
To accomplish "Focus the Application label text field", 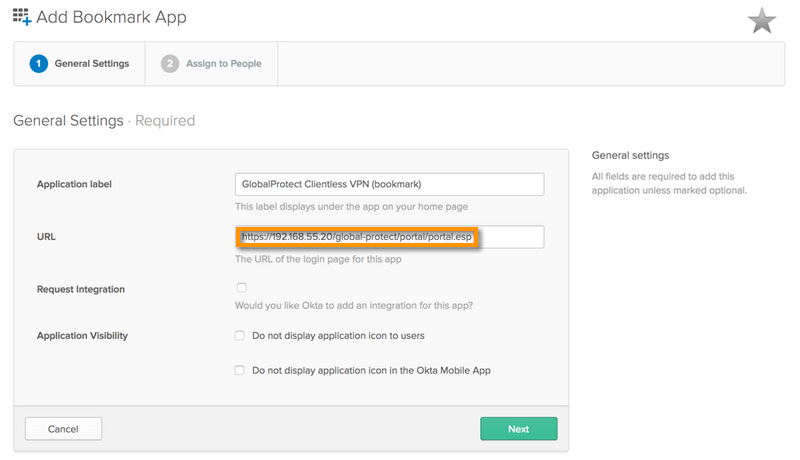I will pos(389,185).
